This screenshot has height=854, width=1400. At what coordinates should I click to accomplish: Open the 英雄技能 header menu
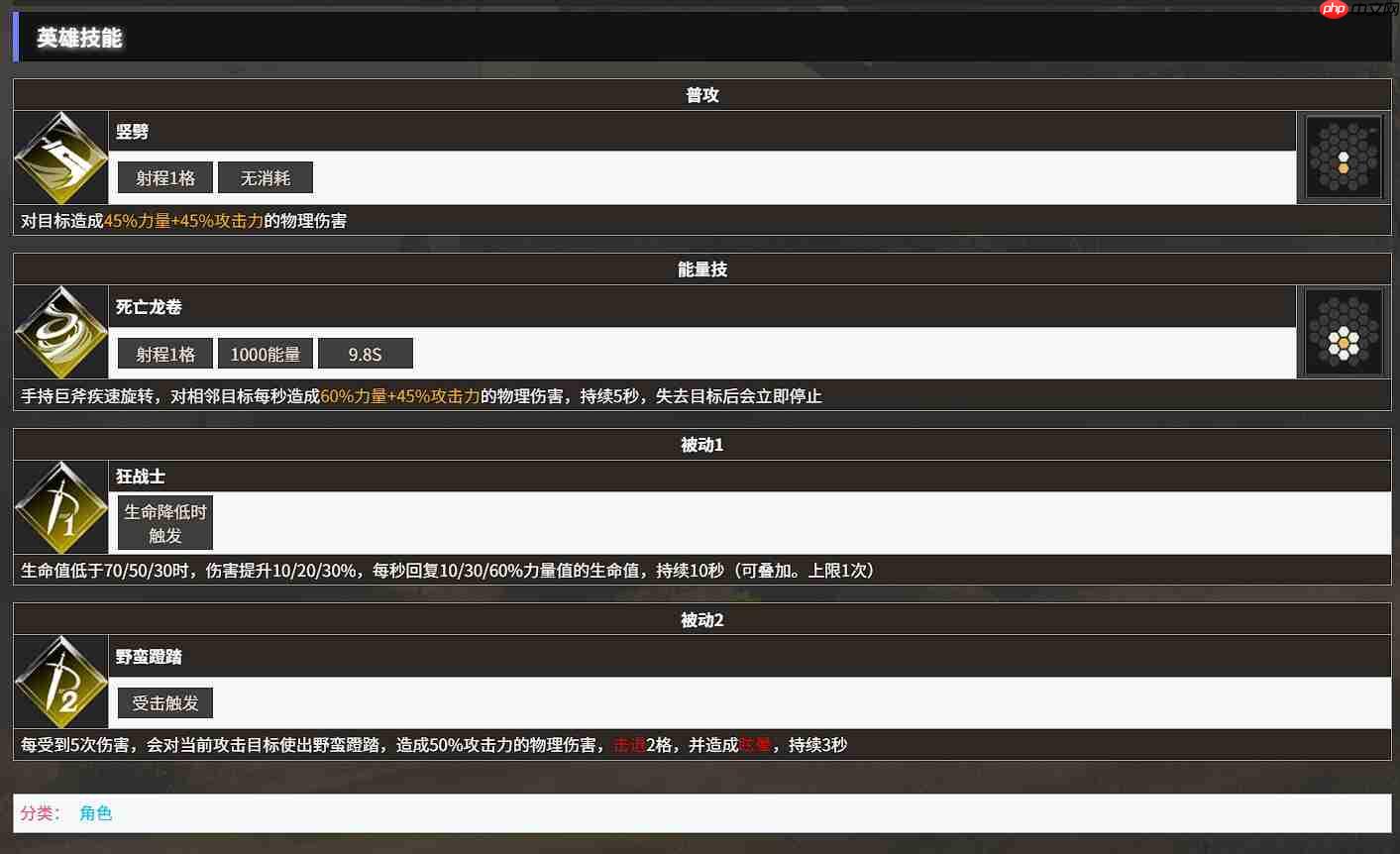[x=79, y=39]
